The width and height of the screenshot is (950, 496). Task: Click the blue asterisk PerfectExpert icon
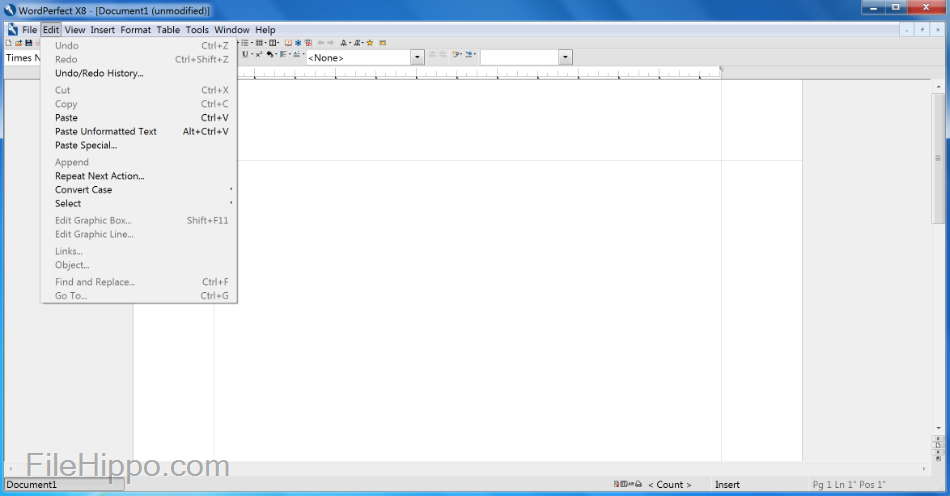tap(297, 43)
